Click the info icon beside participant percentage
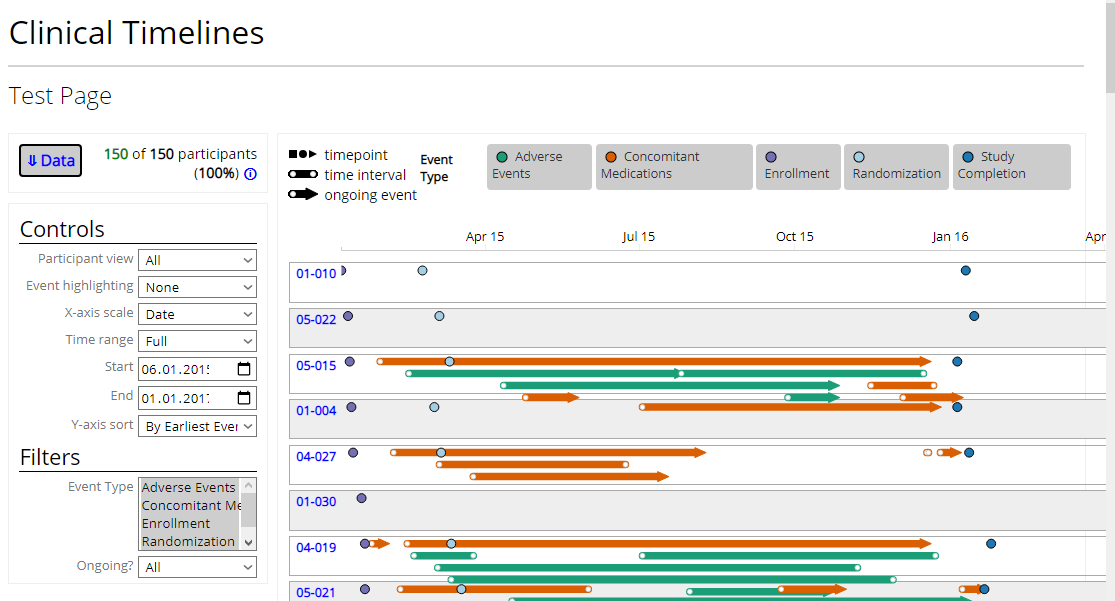Viewport: 1115px width, 601px height. pyautogui.click(x=250, y=174)
